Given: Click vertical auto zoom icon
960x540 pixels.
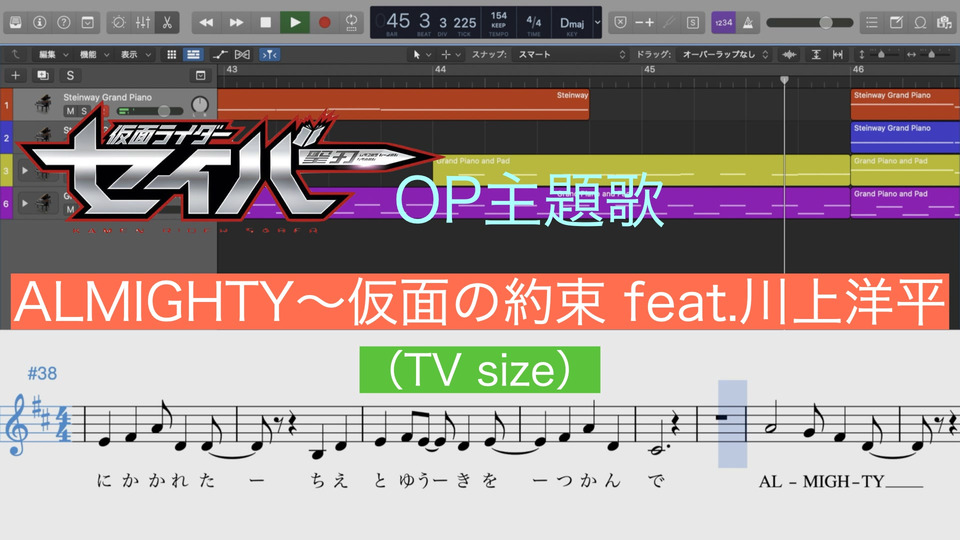Looking at the screenshot, I should (x=816, y=54).
